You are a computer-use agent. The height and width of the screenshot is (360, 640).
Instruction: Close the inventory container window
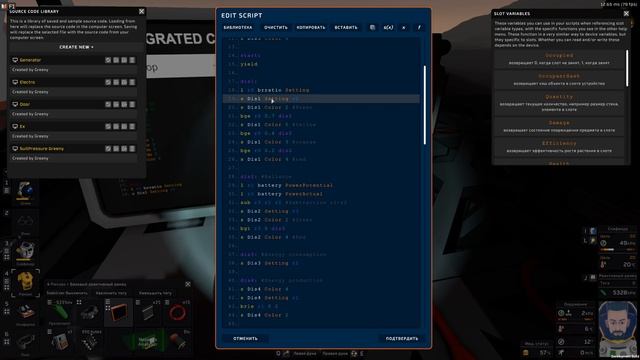click(x=188, y=284)
